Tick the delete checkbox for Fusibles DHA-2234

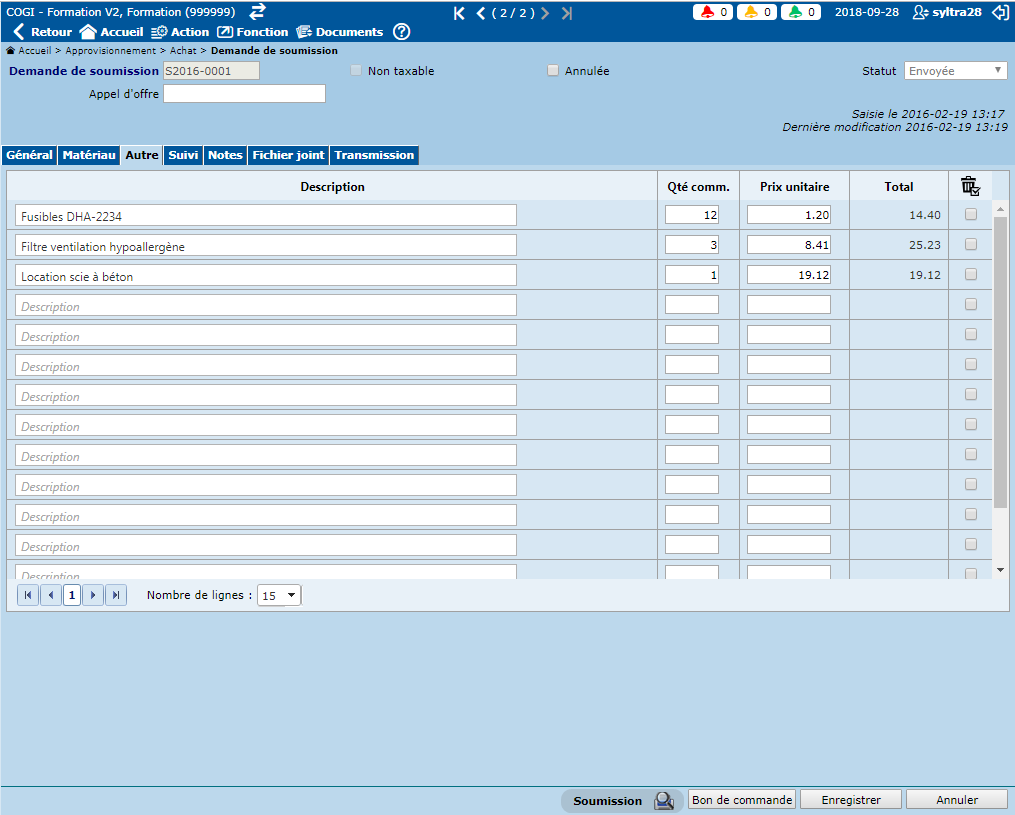(x=970, y=215)
